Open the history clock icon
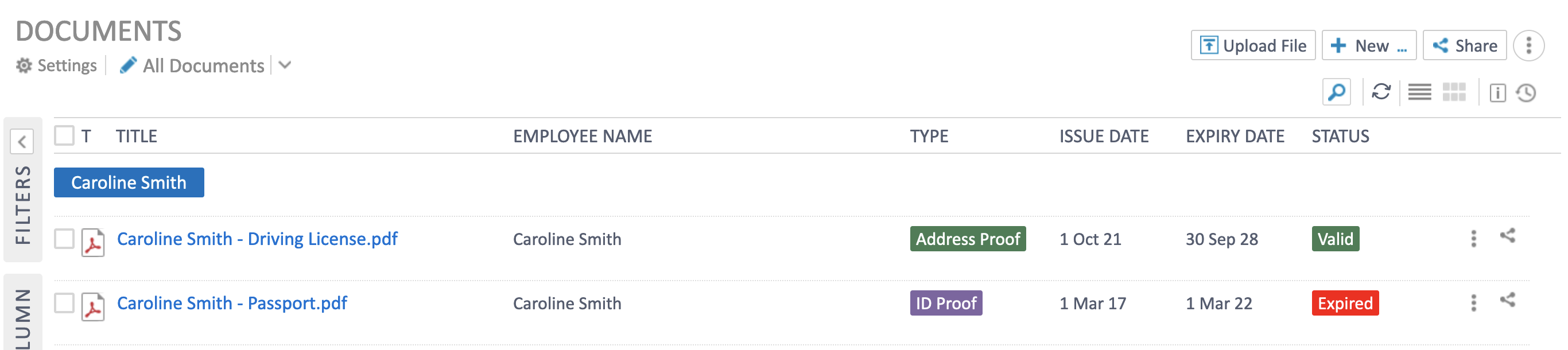 [1526, 93]
